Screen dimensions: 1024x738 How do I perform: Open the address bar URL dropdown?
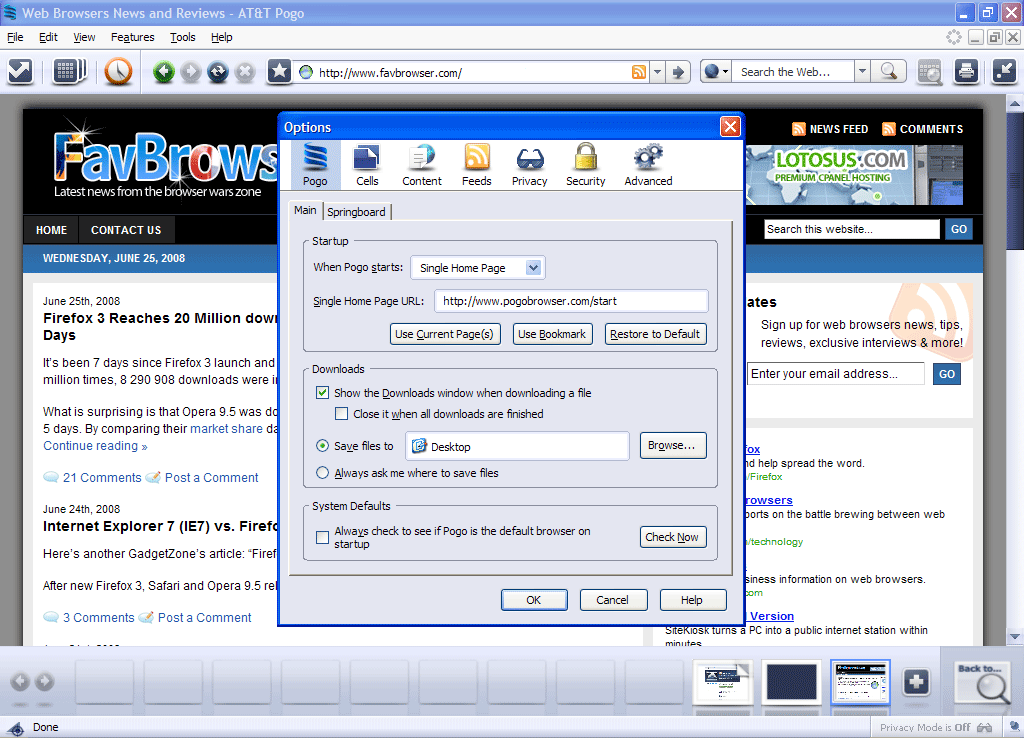(x=657, y=72)
